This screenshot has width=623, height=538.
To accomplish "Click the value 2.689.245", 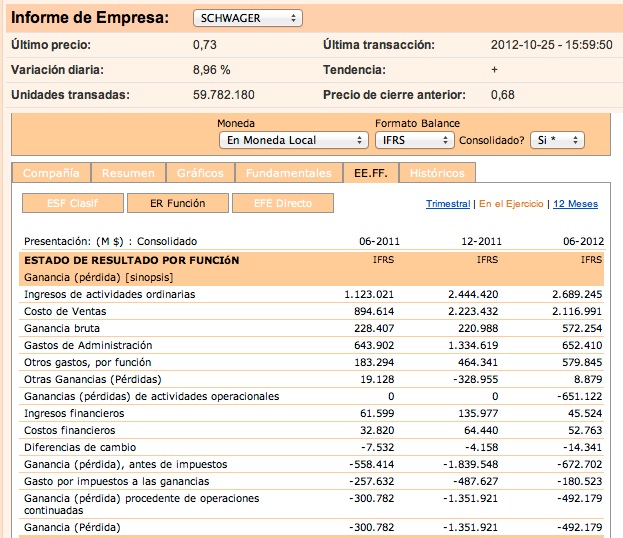I will tap(577, 294).
